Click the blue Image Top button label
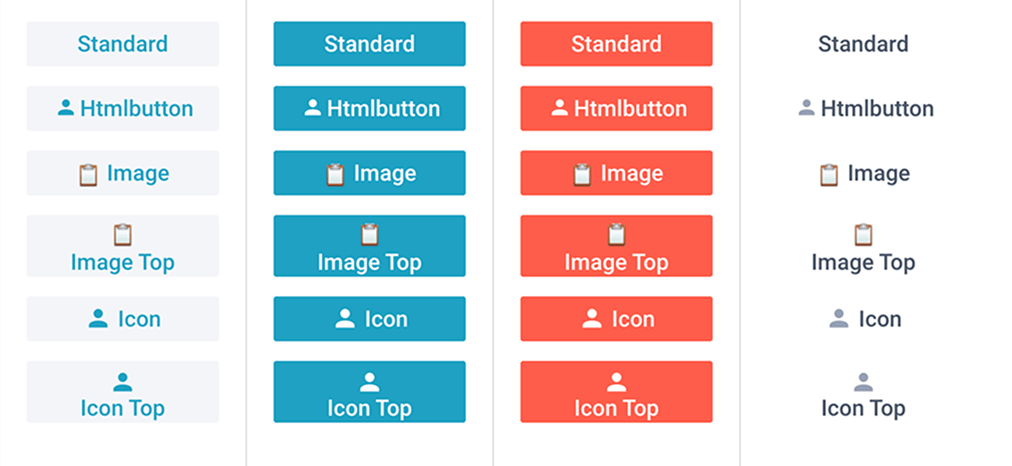Image resolution: width=1012 pixels, height=466 pixels. click(x=369, y=262)
